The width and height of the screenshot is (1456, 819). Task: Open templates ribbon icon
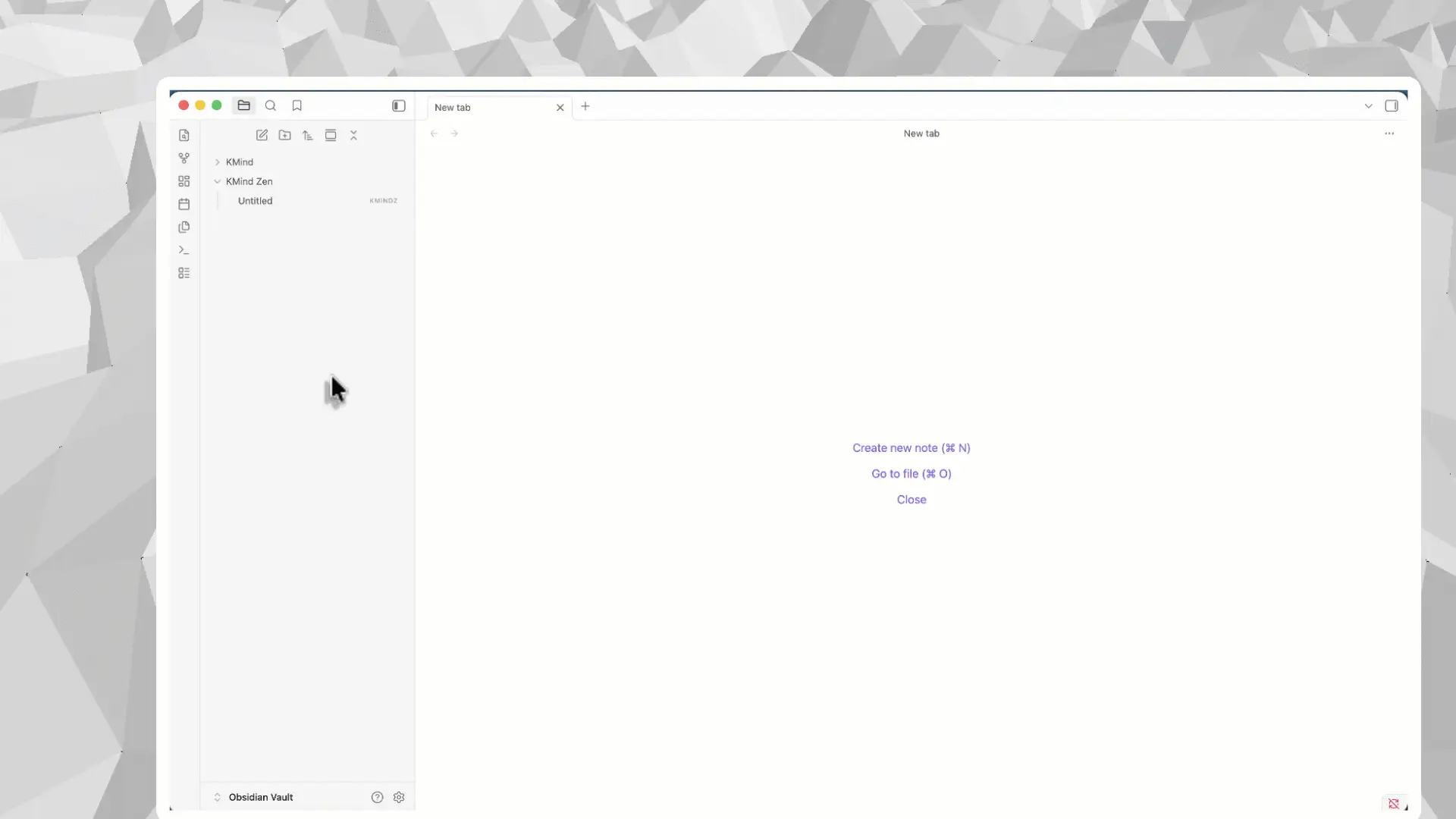coord(184,227)
